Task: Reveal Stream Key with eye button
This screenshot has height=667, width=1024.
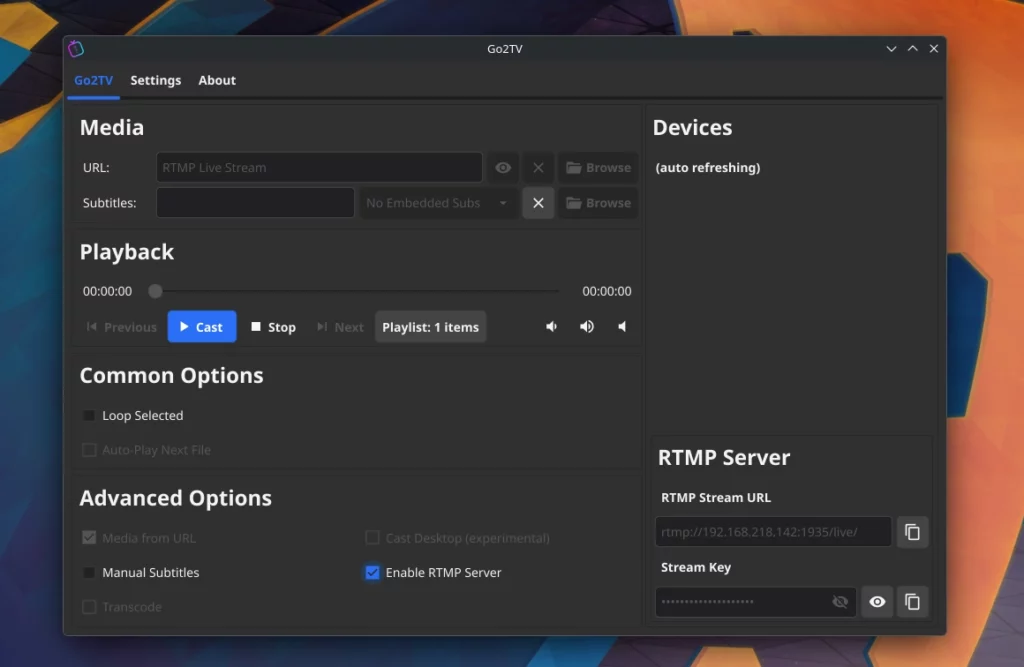Action: (x=877, y=602)
